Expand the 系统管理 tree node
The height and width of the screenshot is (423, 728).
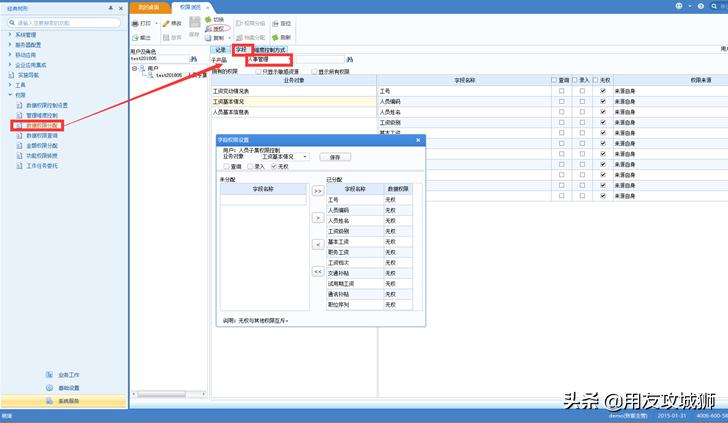tap(10, 35)
